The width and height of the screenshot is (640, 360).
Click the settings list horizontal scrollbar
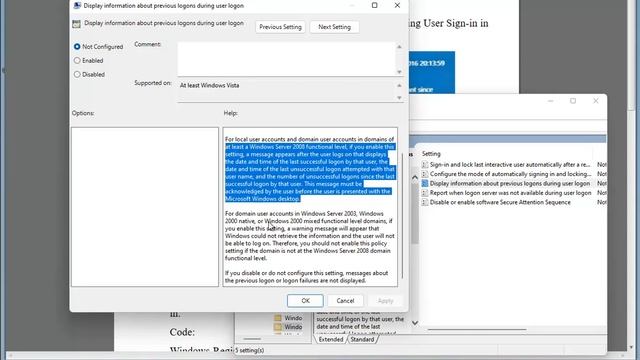[477, 329]
